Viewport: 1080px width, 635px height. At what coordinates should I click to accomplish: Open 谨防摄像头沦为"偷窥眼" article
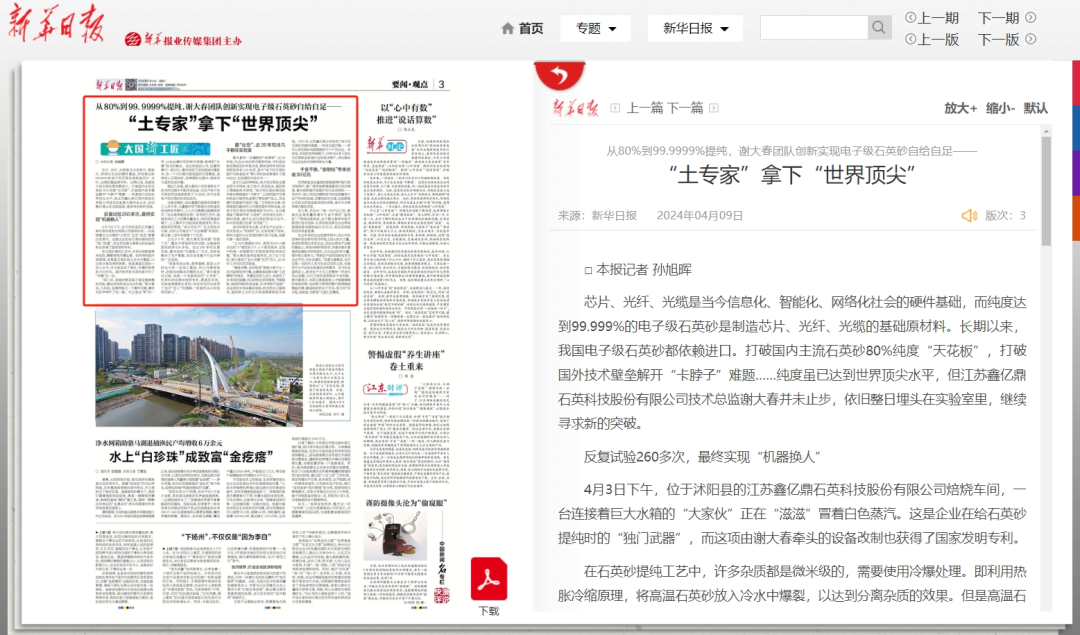406,503
